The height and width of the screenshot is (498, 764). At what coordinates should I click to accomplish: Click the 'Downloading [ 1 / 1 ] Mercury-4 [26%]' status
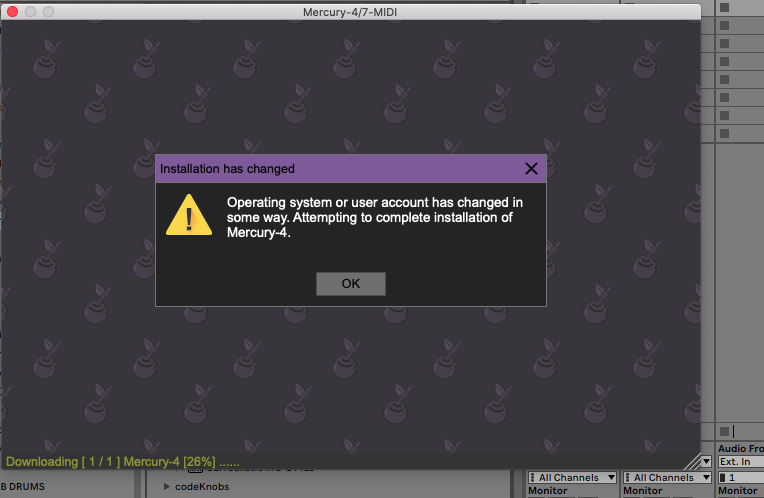[122, 461]
